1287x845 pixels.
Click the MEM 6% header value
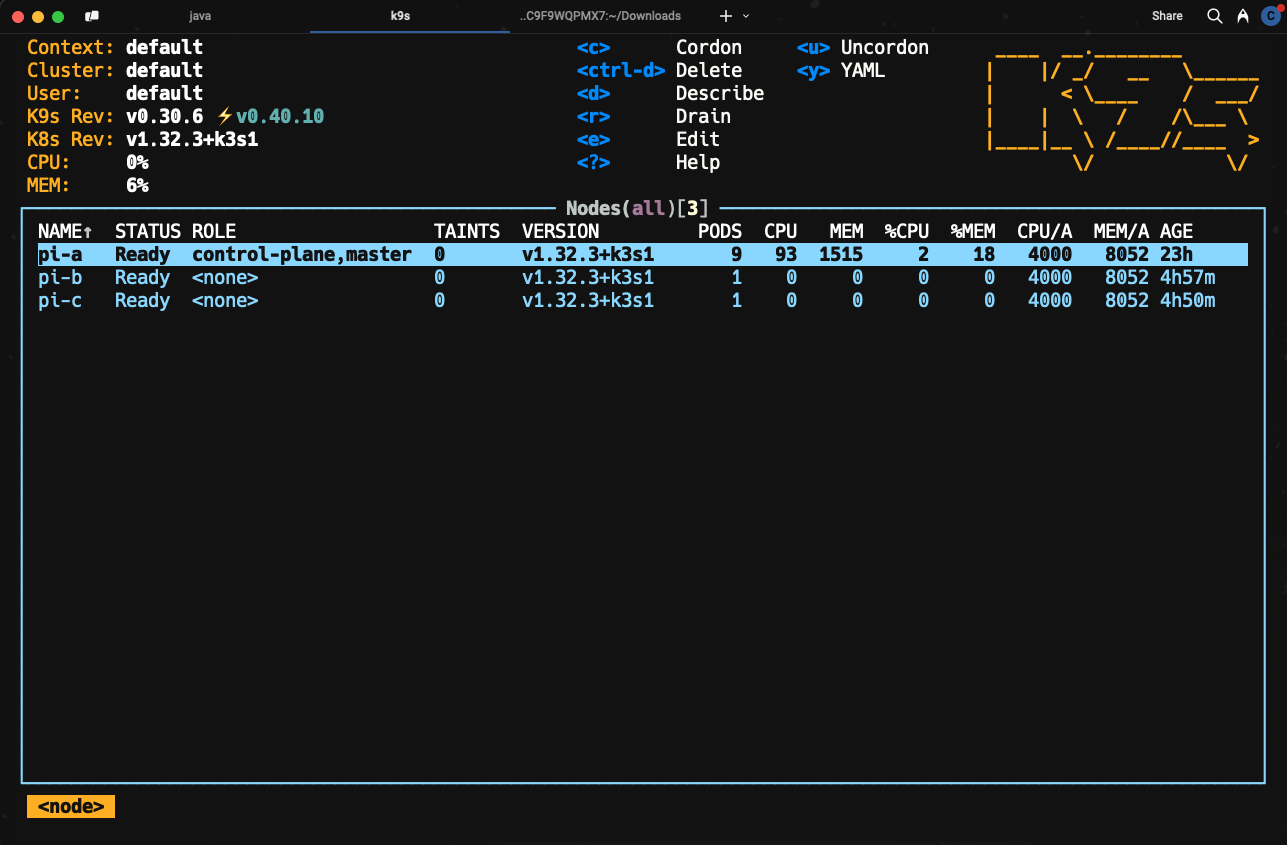tap(137, 185)
